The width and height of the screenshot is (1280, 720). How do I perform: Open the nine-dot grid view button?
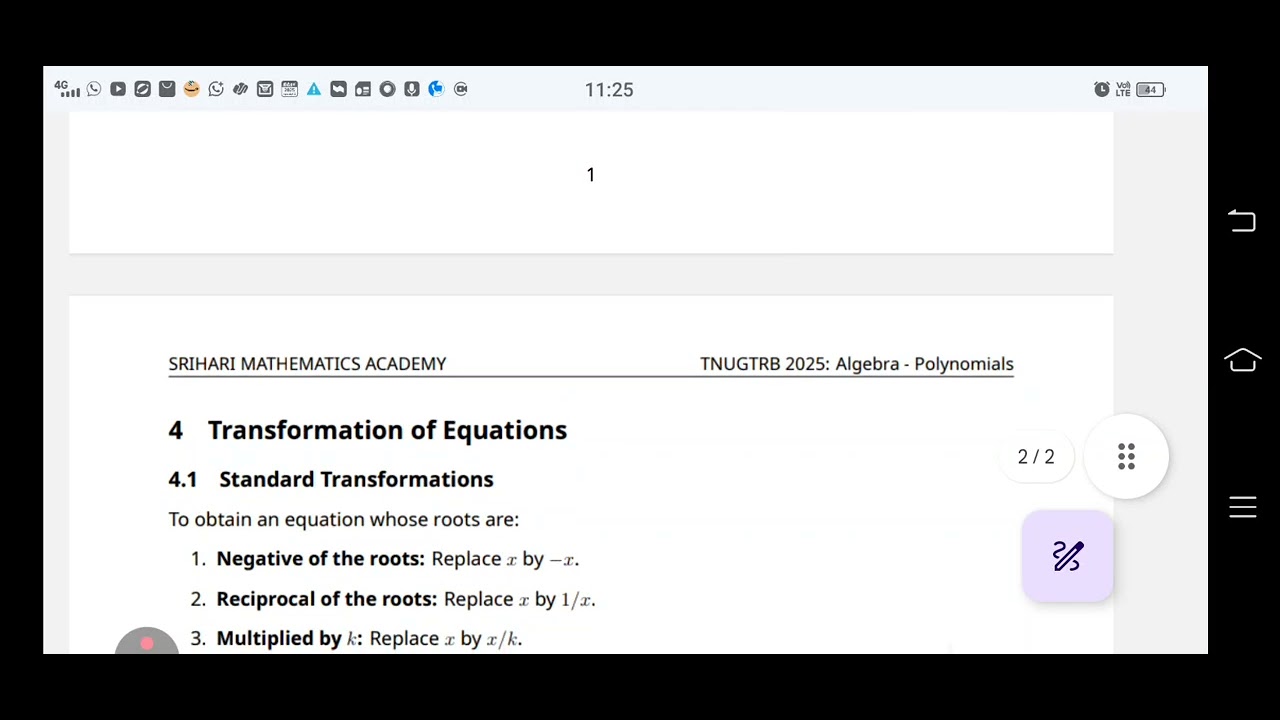1126,456
